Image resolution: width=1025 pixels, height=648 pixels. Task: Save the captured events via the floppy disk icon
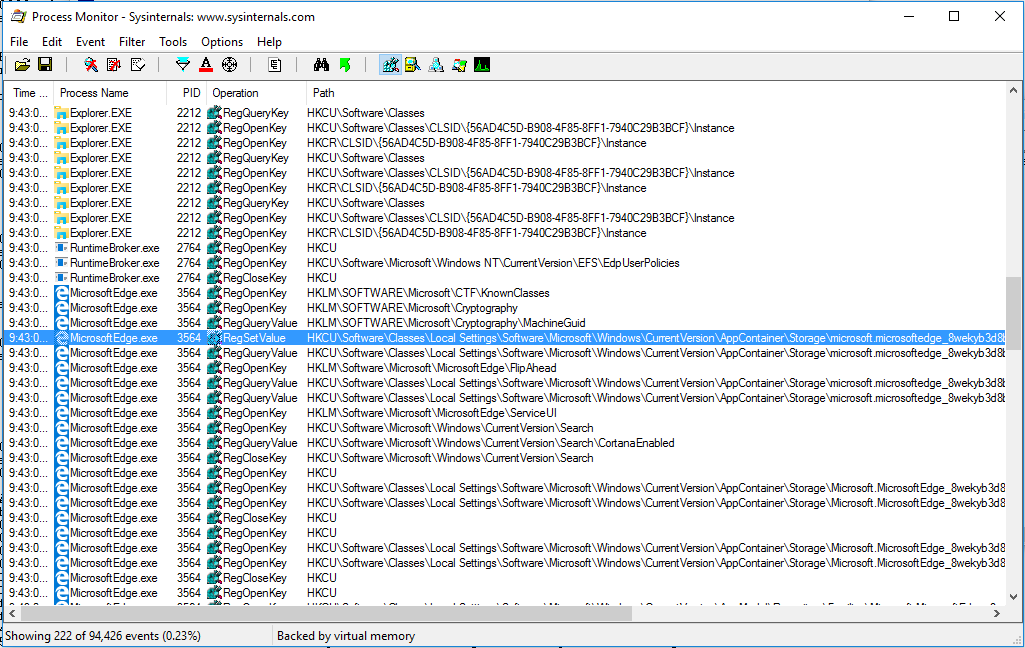coord(45,65)
